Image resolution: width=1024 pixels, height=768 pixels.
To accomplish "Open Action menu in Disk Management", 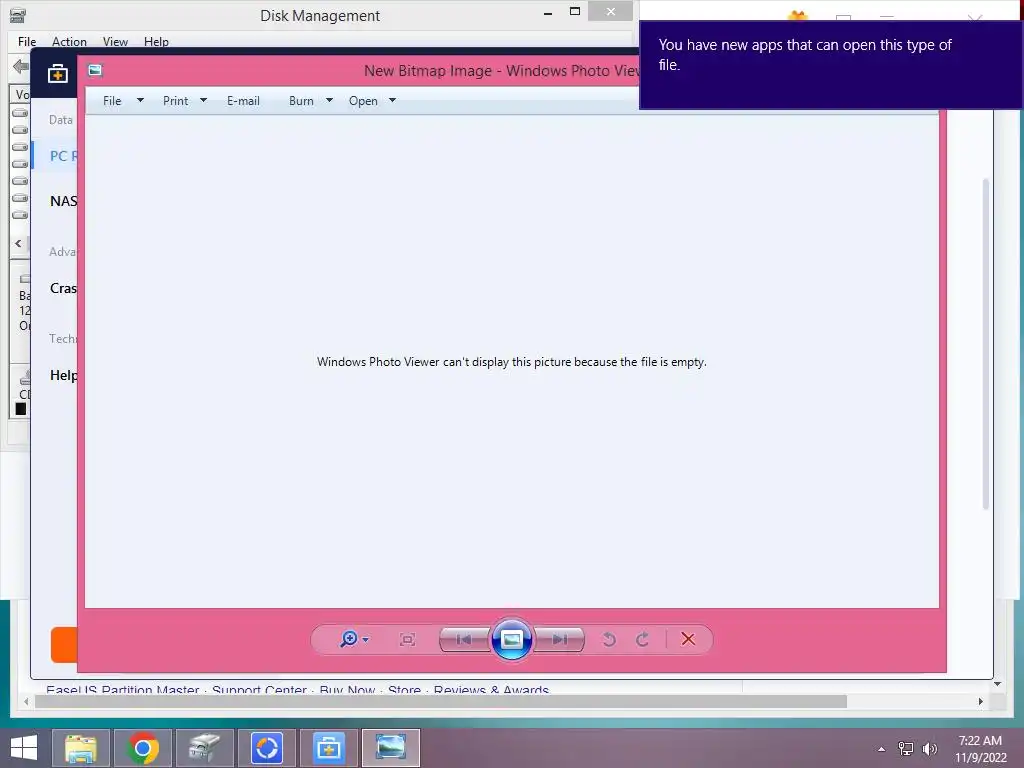I will pos(69,41).
